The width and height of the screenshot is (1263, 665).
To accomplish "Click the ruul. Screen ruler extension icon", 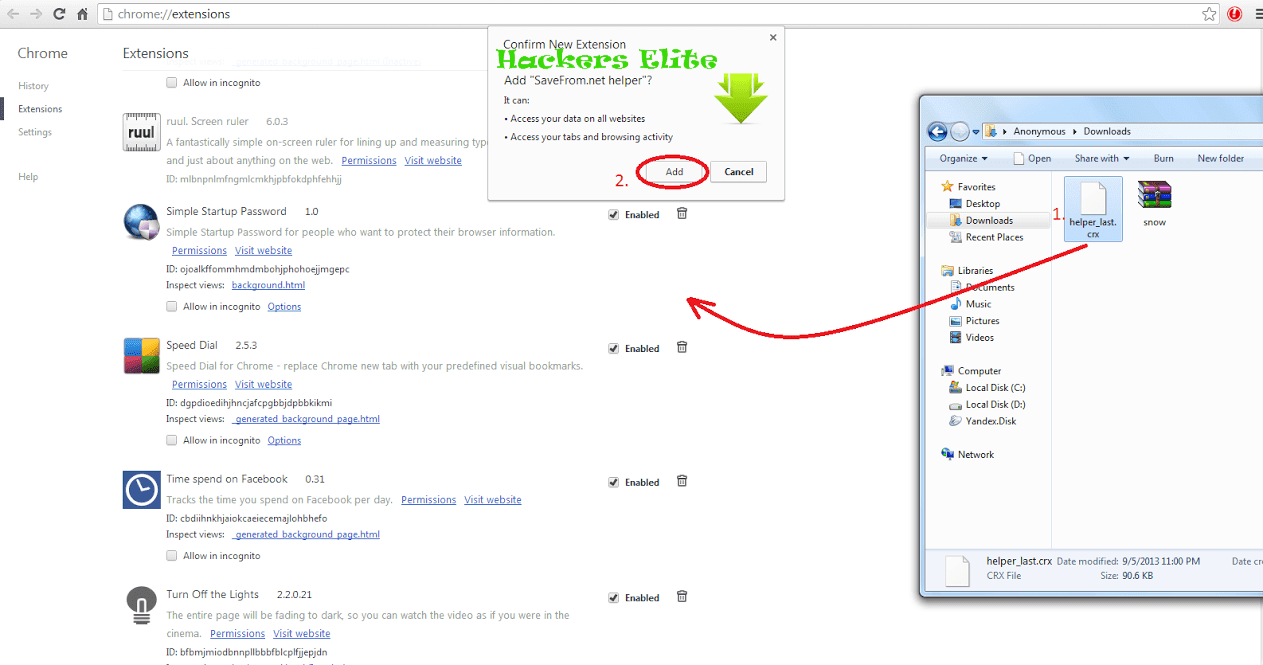I will [x=141, y=132].
